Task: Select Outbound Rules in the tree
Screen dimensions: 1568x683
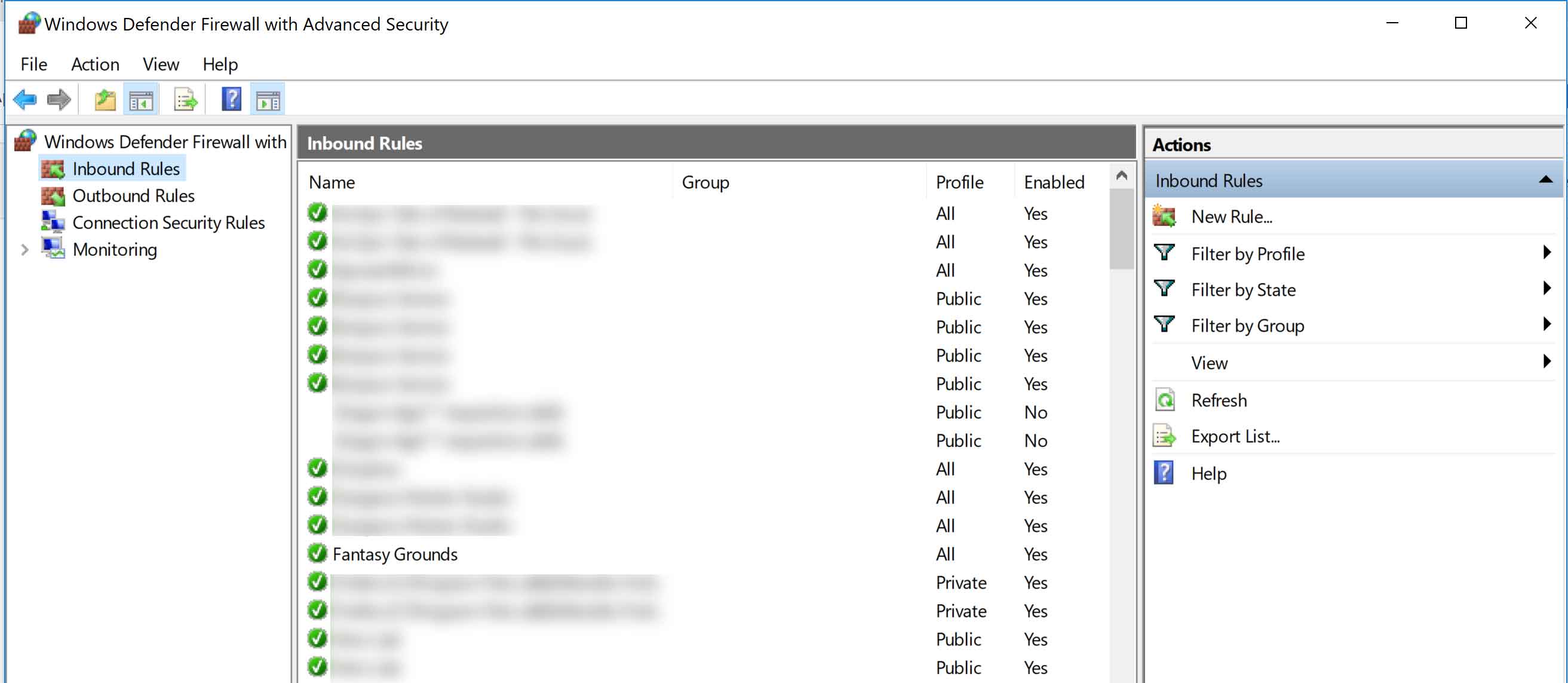Action: pos(133,195)
